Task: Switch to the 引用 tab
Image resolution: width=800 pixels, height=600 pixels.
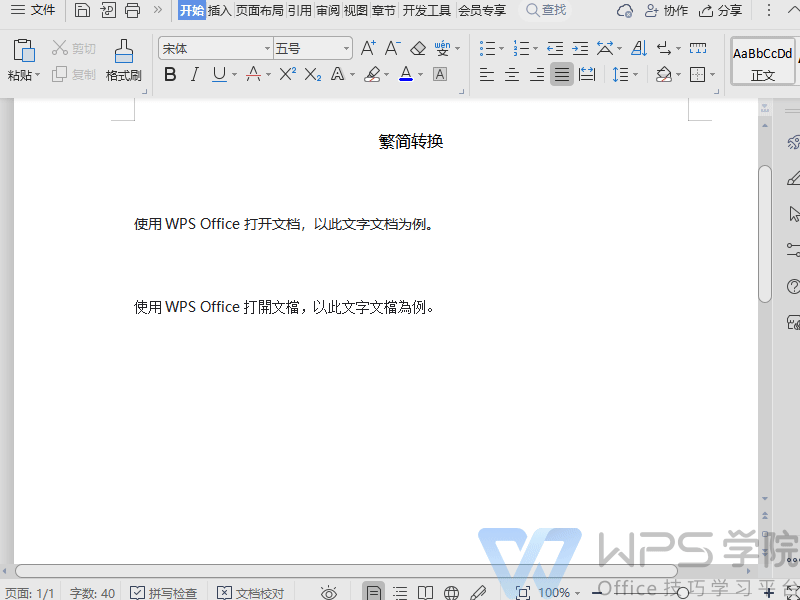Action: pyautogui.click(x=299, y=10)
